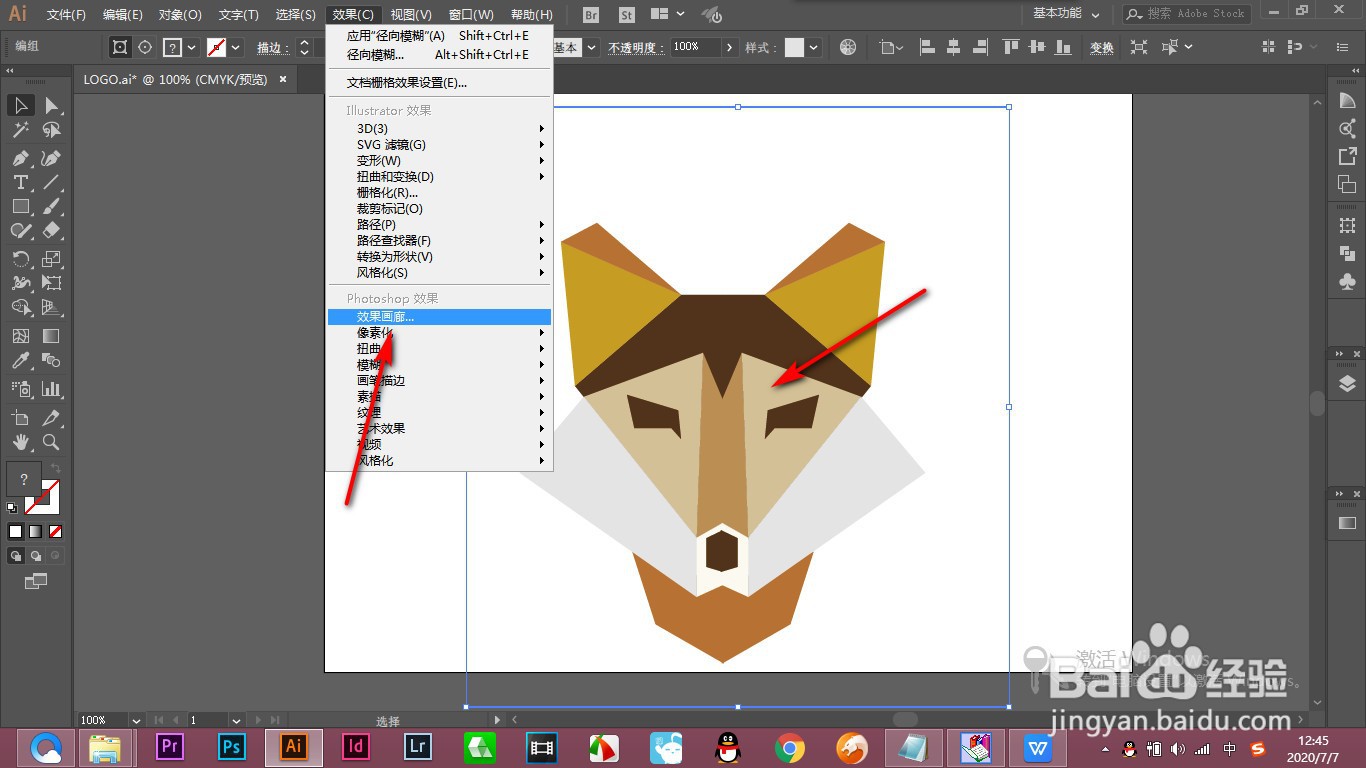This screenshot has width=1366, height=768.
Task: Select the Artboard tool
Action: tap(21, 418)
